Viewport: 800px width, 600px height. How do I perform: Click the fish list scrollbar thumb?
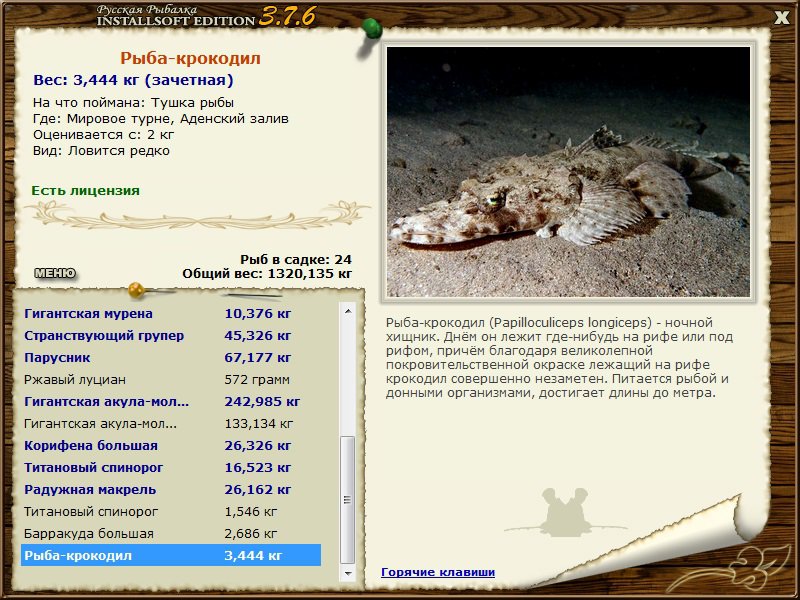tap(348, 499)
